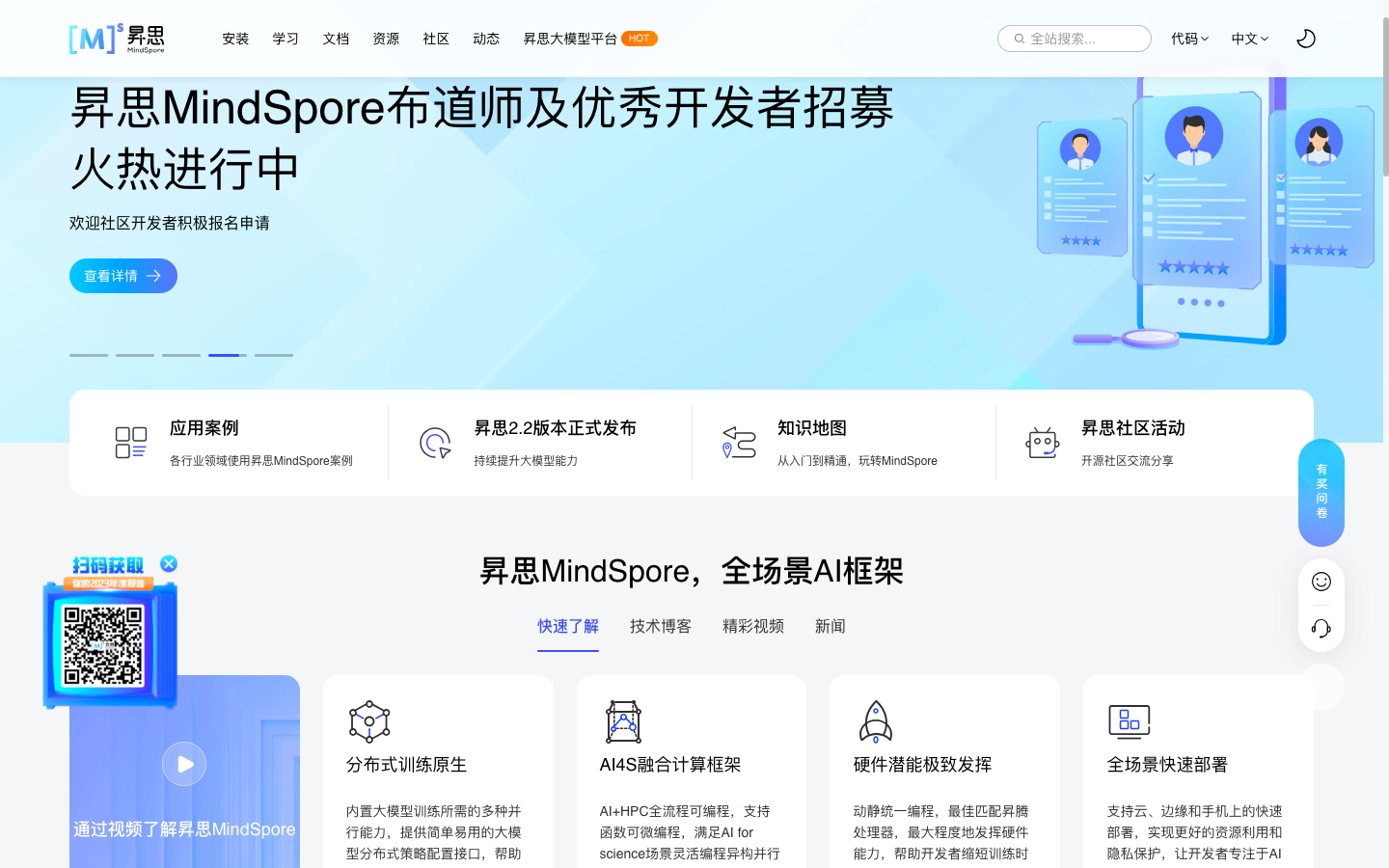Click the 知识地图 route icon
The height and width of the screenshot is (868, 1389).
(739, 443)
